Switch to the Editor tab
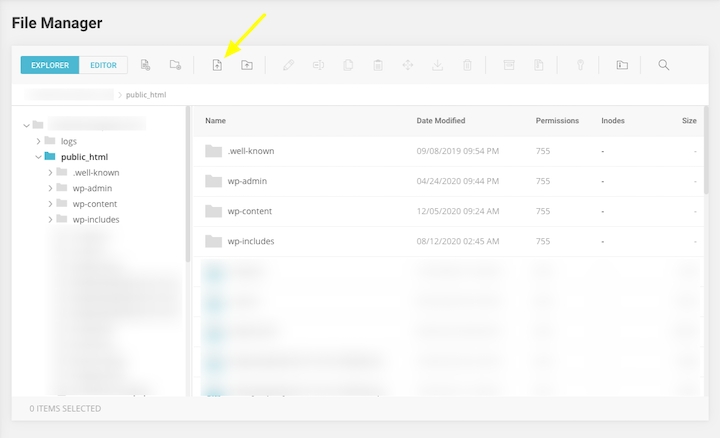720x438 pixels. [x=103, y=65]
